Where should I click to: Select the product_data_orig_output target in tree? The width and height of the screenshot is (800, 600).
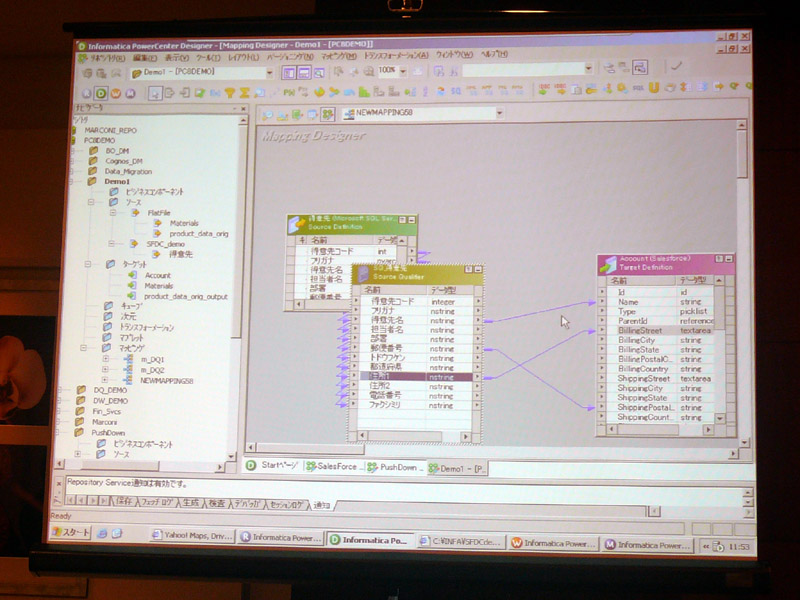186,296
